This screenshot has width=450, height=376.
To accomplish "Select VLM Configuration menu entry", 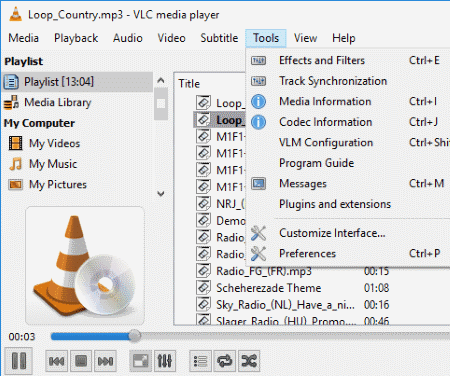I will 348,143.
